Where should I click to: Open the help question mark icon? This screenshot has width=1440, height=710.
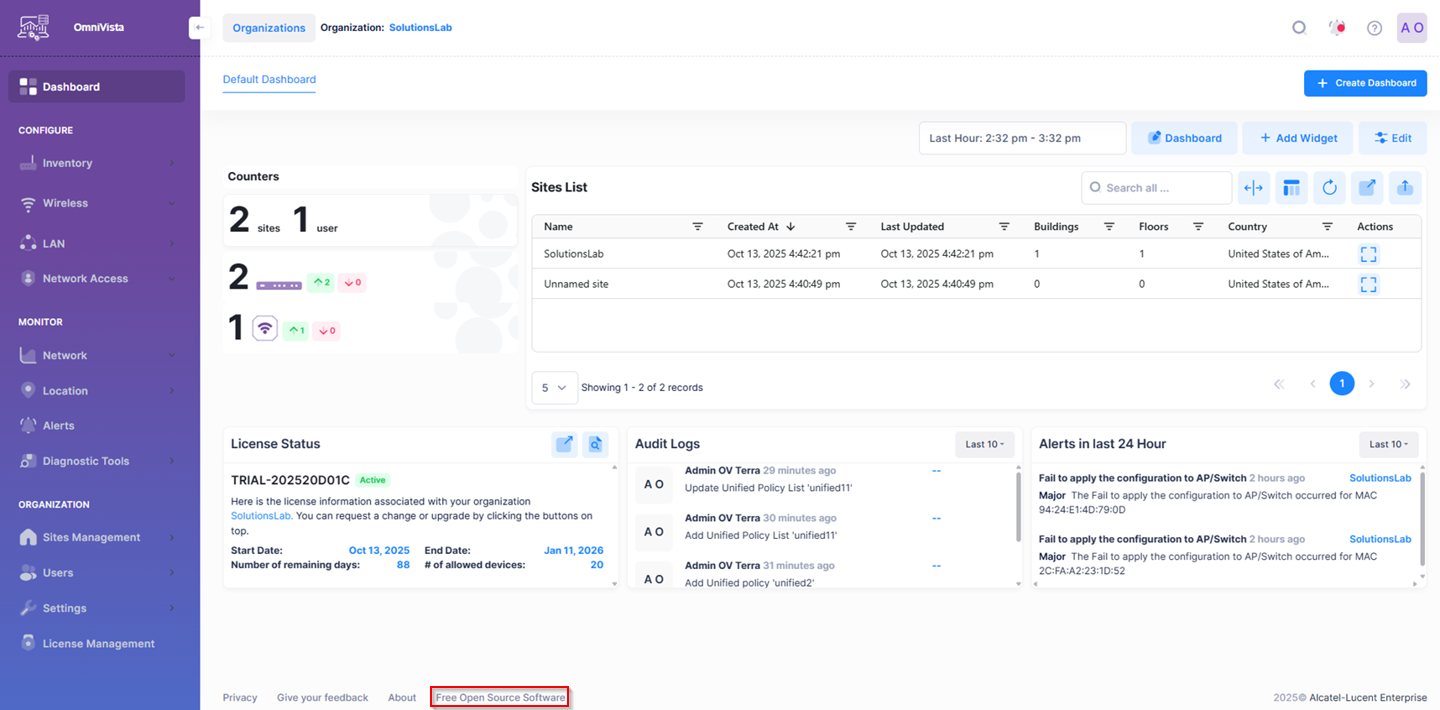point(1374,28)
